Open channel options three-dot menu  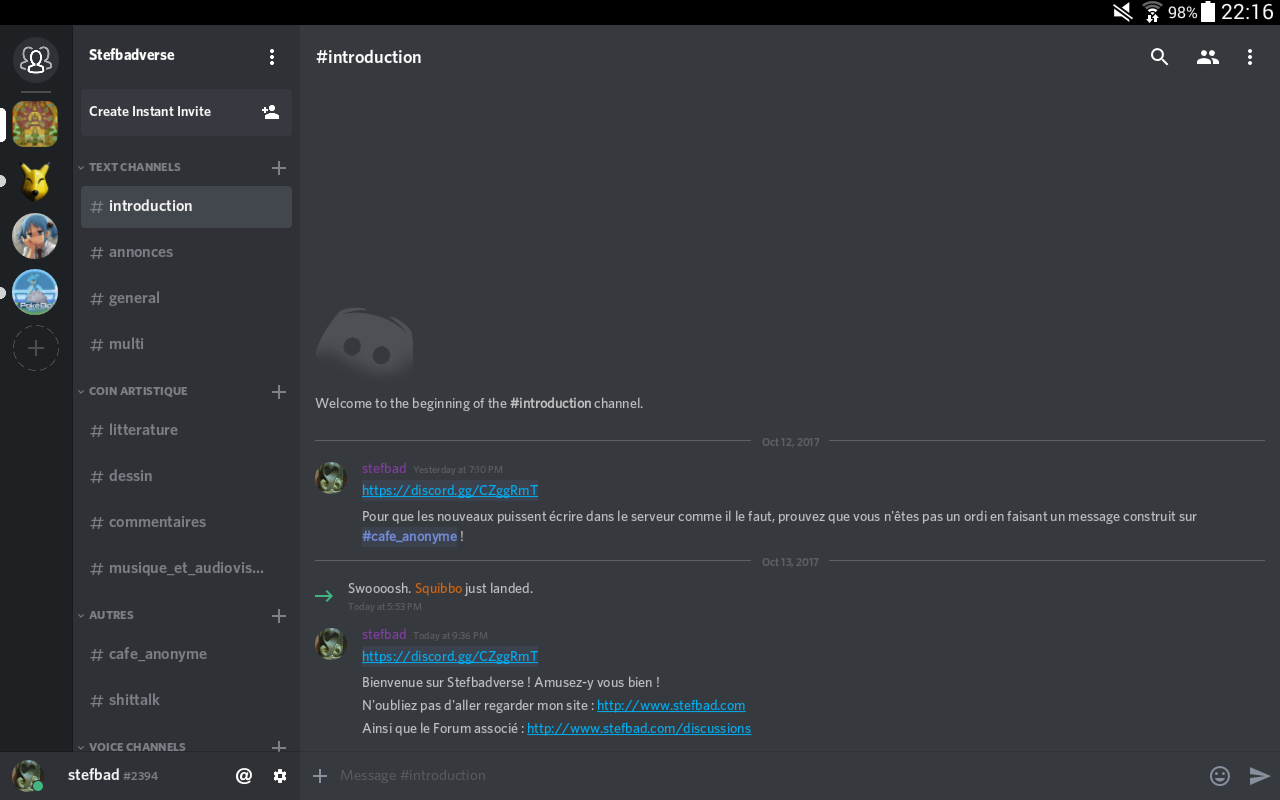[1250, 57]
